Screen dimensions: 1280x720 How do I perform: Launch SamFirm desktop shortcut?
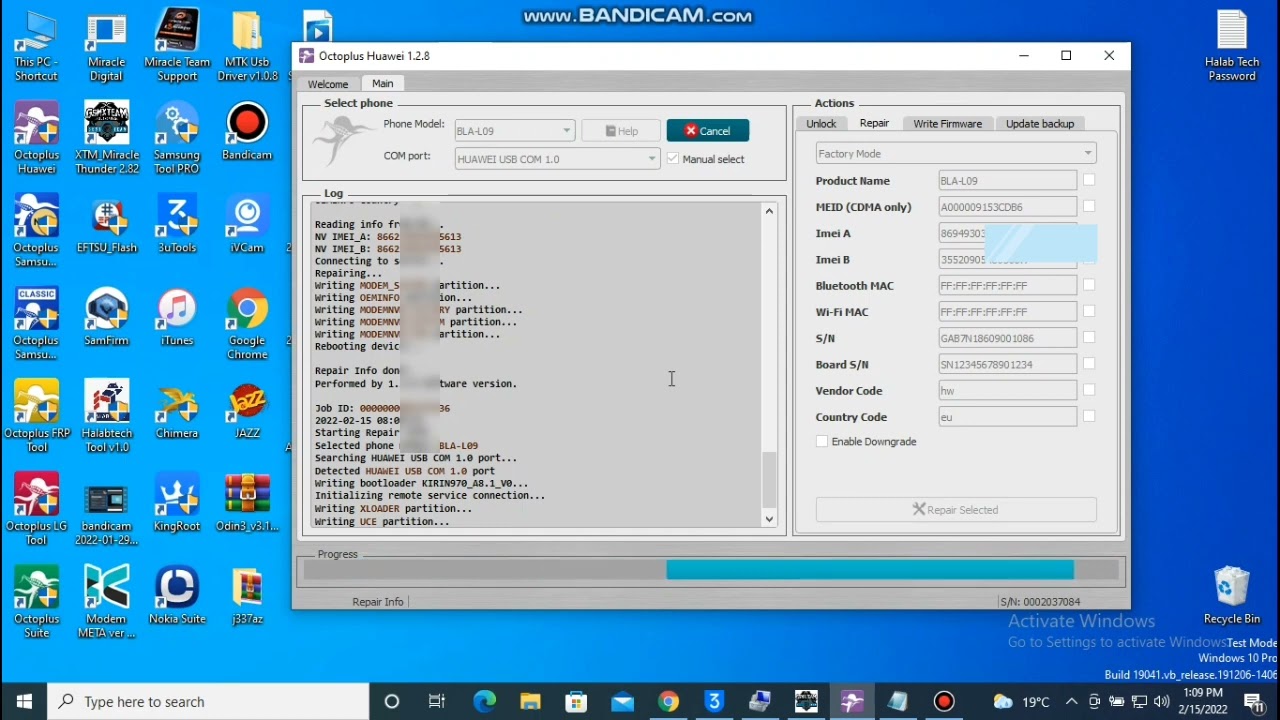(x=106, y=317)
